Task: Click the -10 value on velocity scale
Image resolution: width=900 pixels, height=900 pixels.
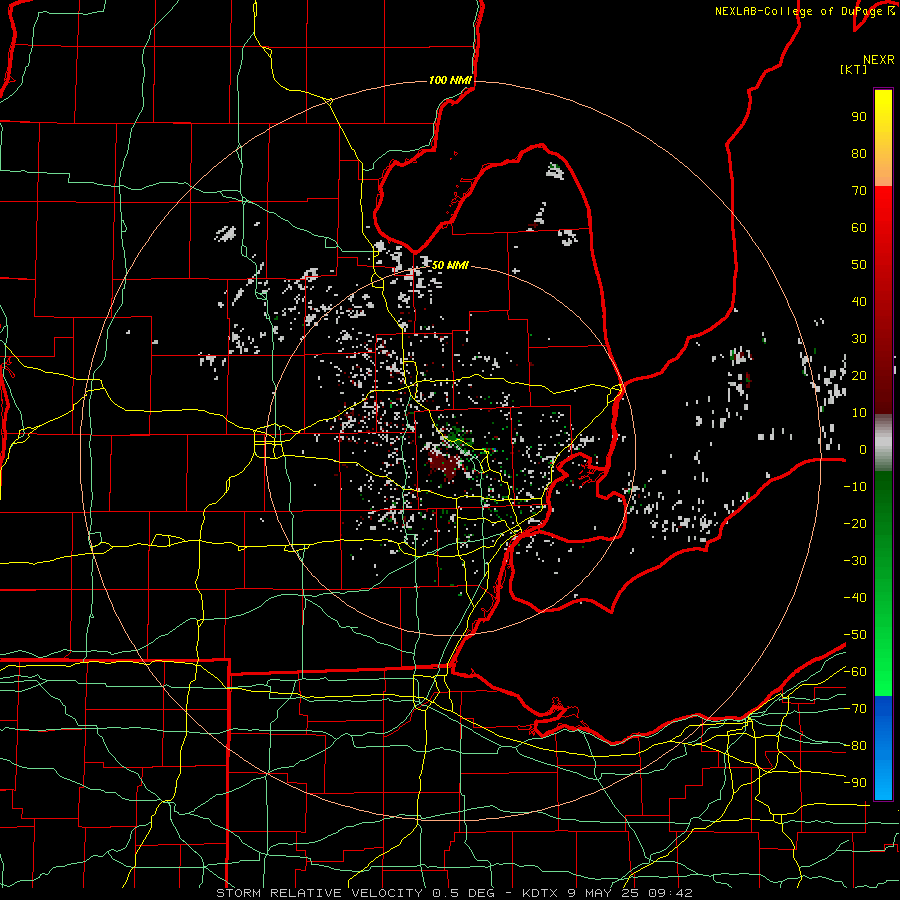Action: (x=855, y=487)
